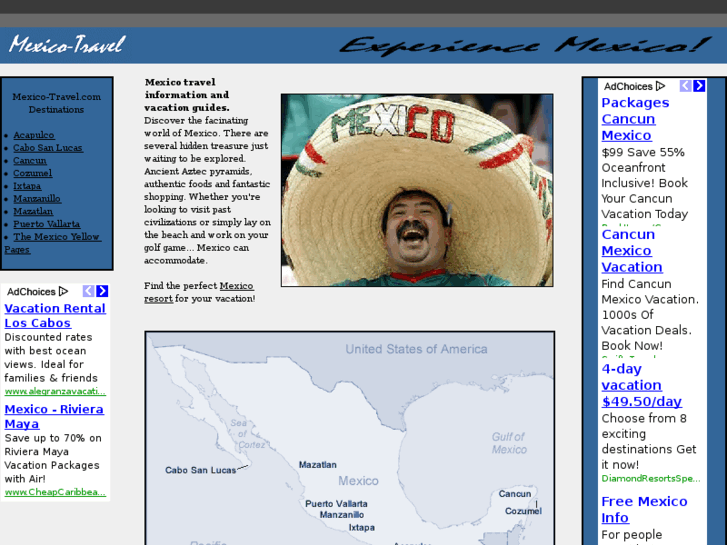Click the Experience Mexico! banner graphic

[525, 45]
